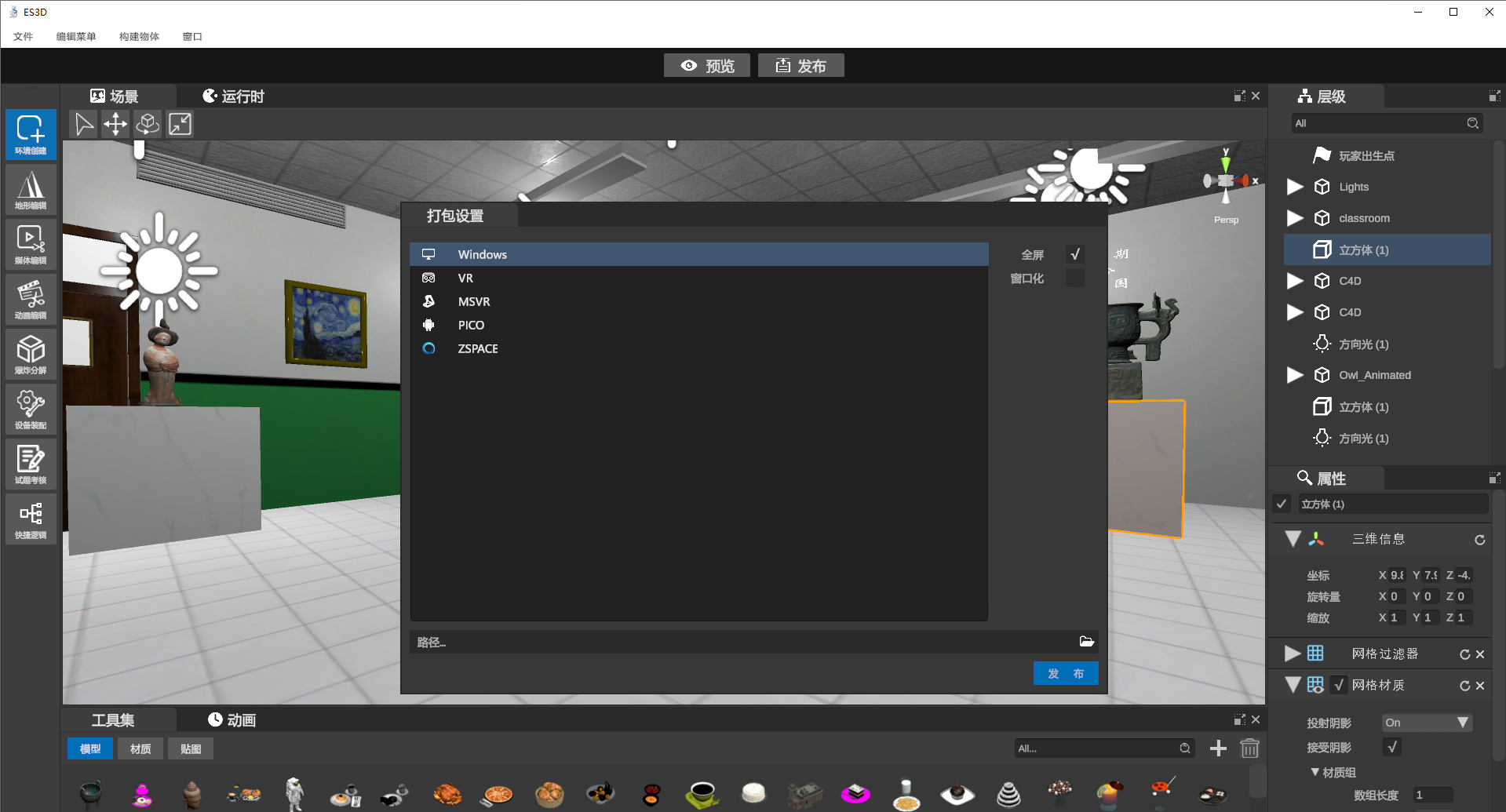The image size is (1506, 812).
Task: Collapse the 材质组 group
Action: tap(1315, 772)
